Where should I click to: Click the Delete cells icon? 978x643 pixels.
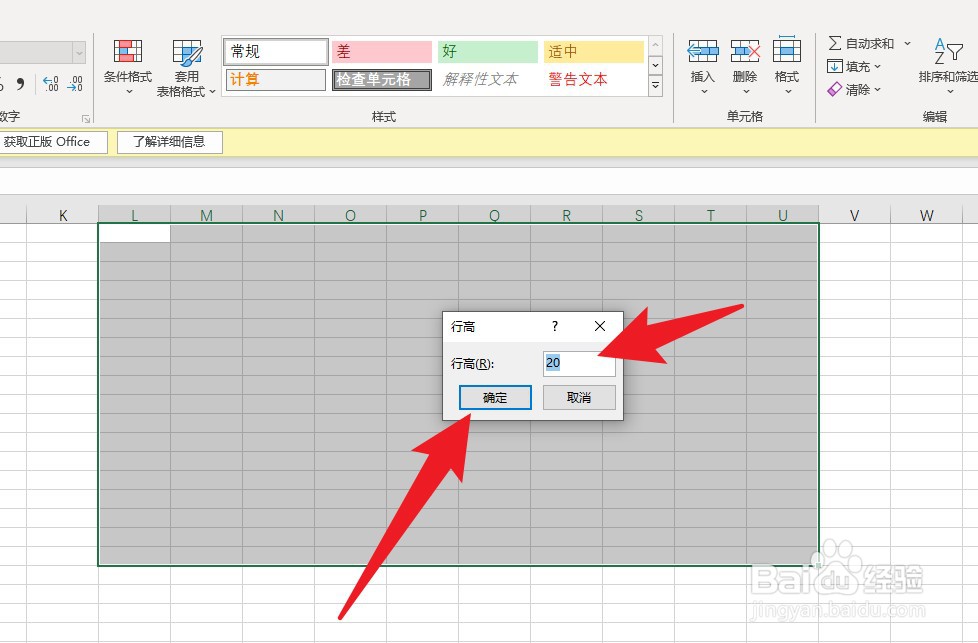coord(745,51)
